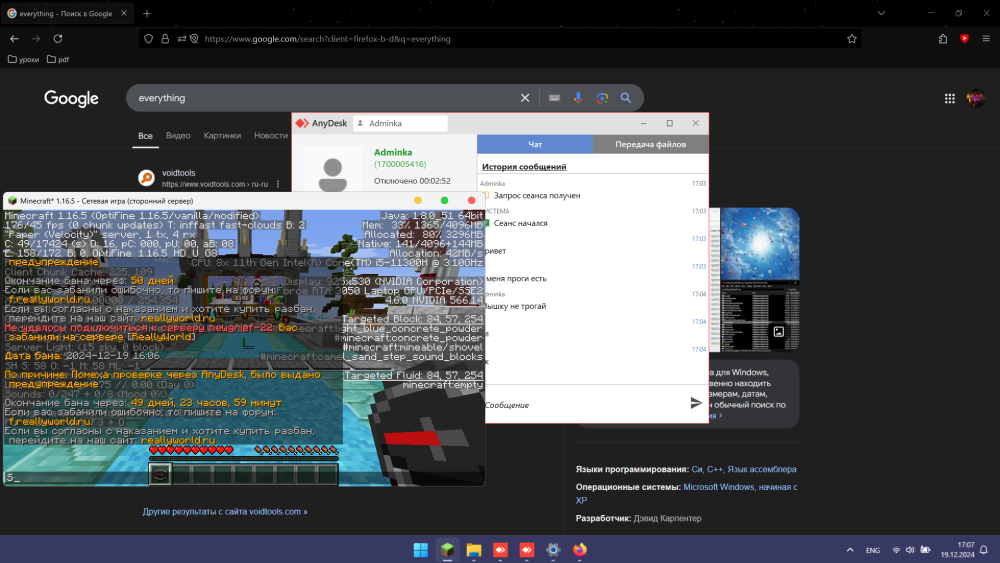Click 'Другие результаты с сайта voidtools.com' link
Image resolution: width=1000 pixels, height=563 pixels.
[x=224, y=511]
